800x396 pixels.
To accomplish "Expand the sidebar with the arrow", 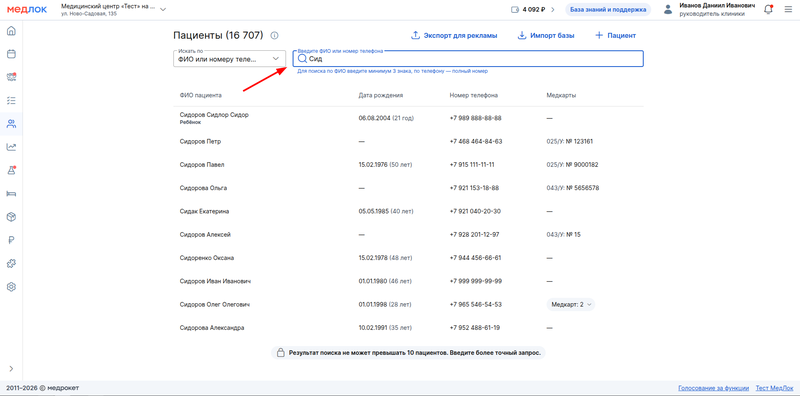I will pyautogui.click(x=11, y=368).
